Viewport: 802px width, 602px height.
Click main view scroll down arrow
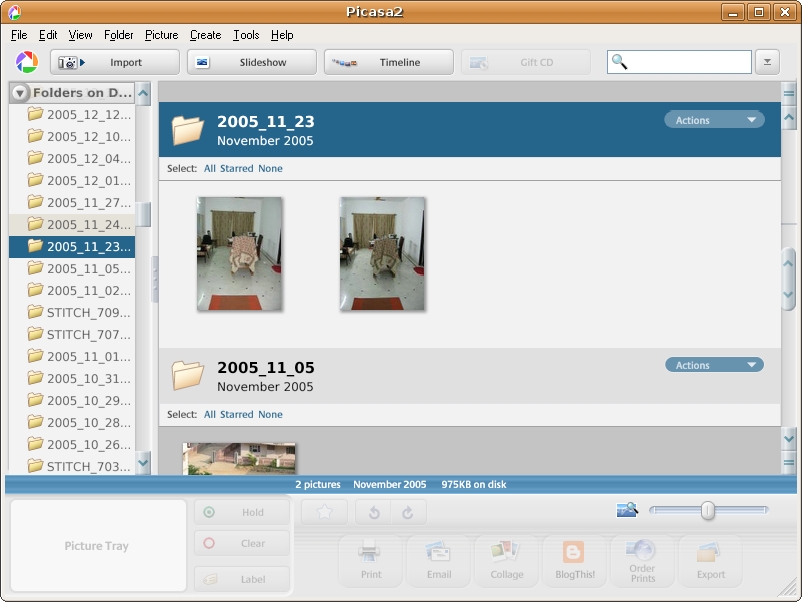789,439
